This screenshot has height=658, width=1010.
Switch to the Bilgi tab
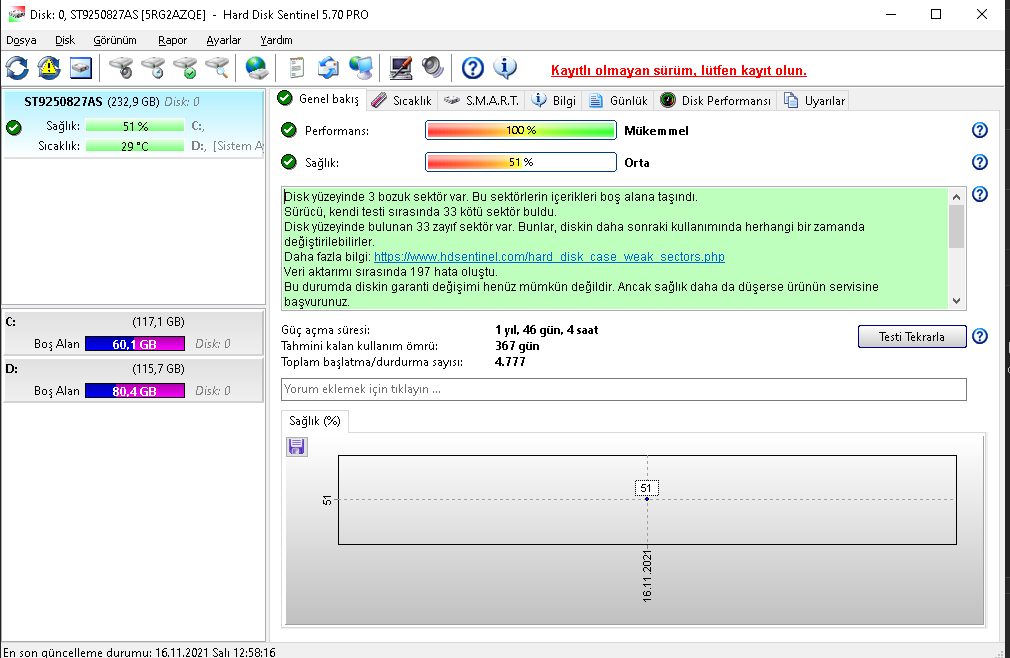tap(555, 100)
